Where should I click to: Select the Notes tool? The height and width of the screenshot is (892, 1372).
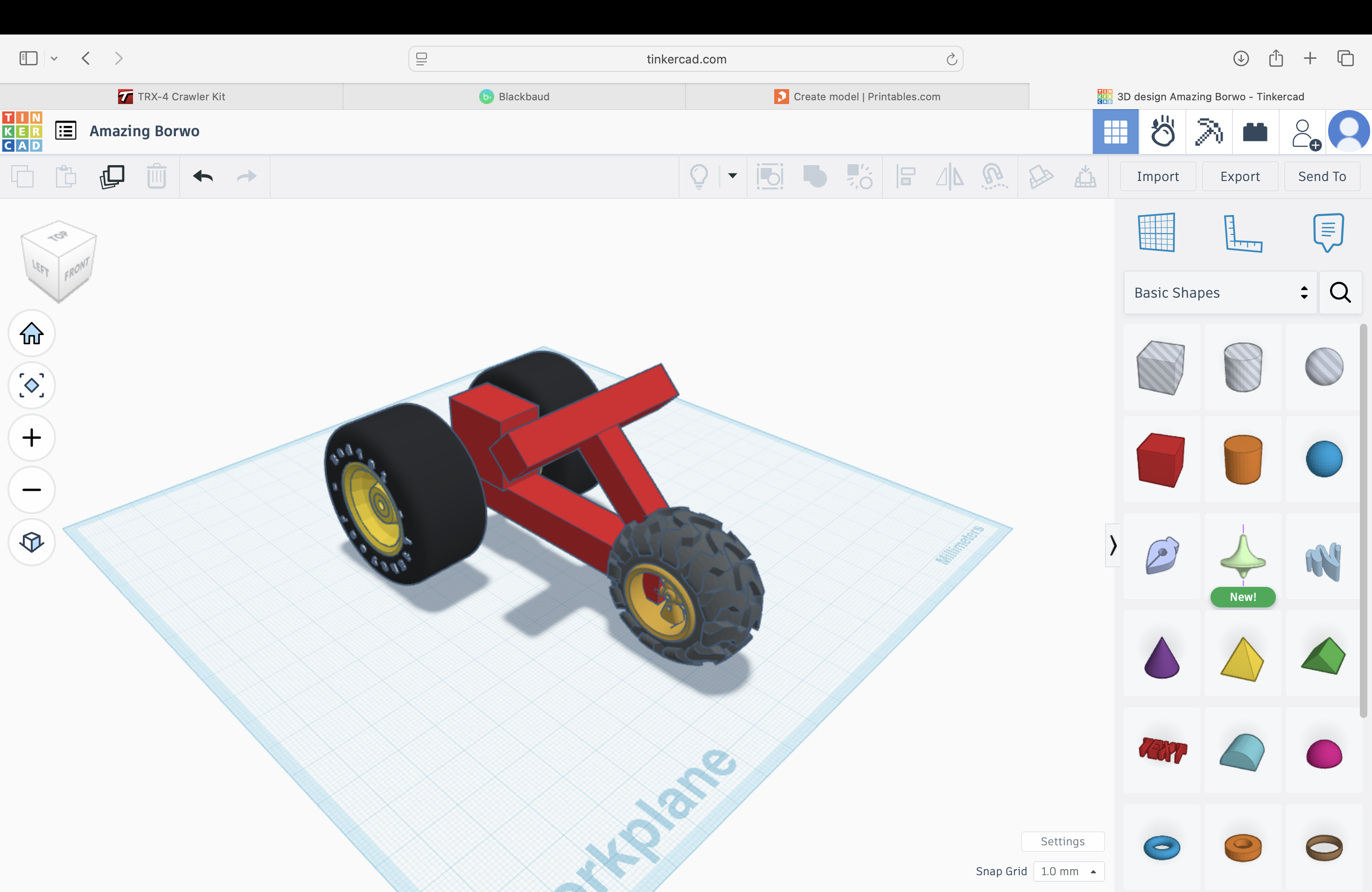tap(1329, 233)
